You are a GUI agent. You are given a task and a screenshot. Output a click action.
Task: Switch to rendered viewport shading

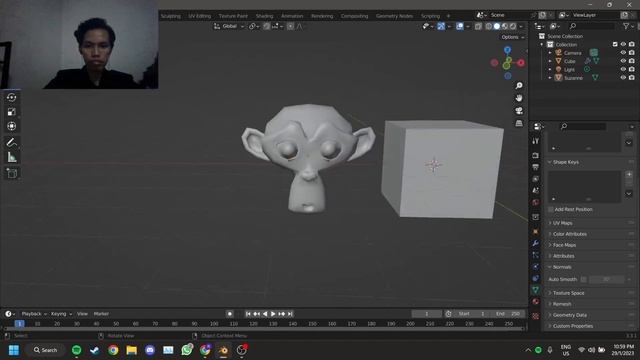pos(513,27)
